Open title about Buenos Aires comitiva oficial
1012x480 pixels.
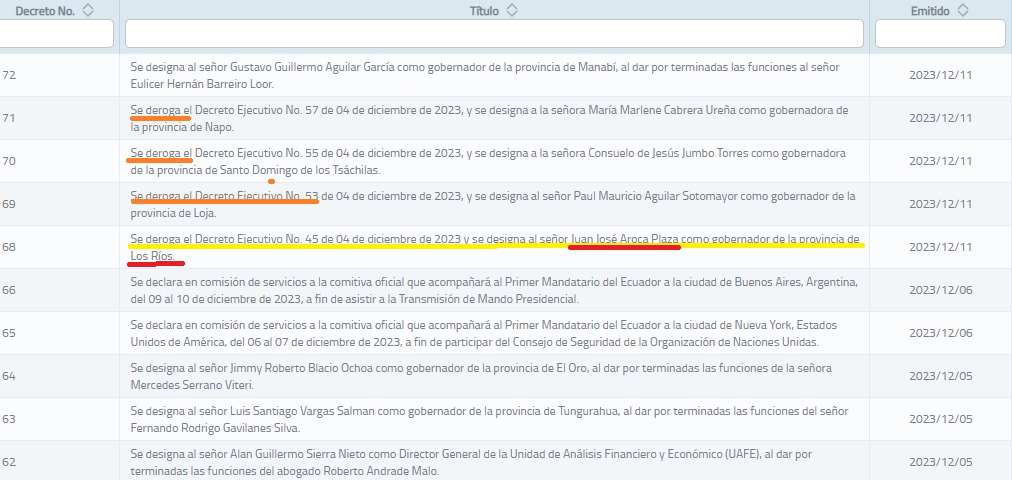(493, 290)
